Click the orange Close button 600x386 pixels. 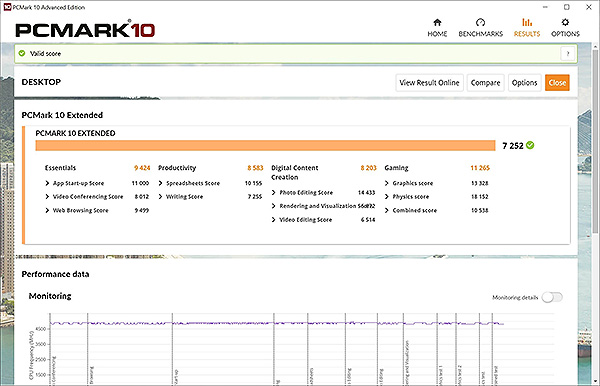557,83
